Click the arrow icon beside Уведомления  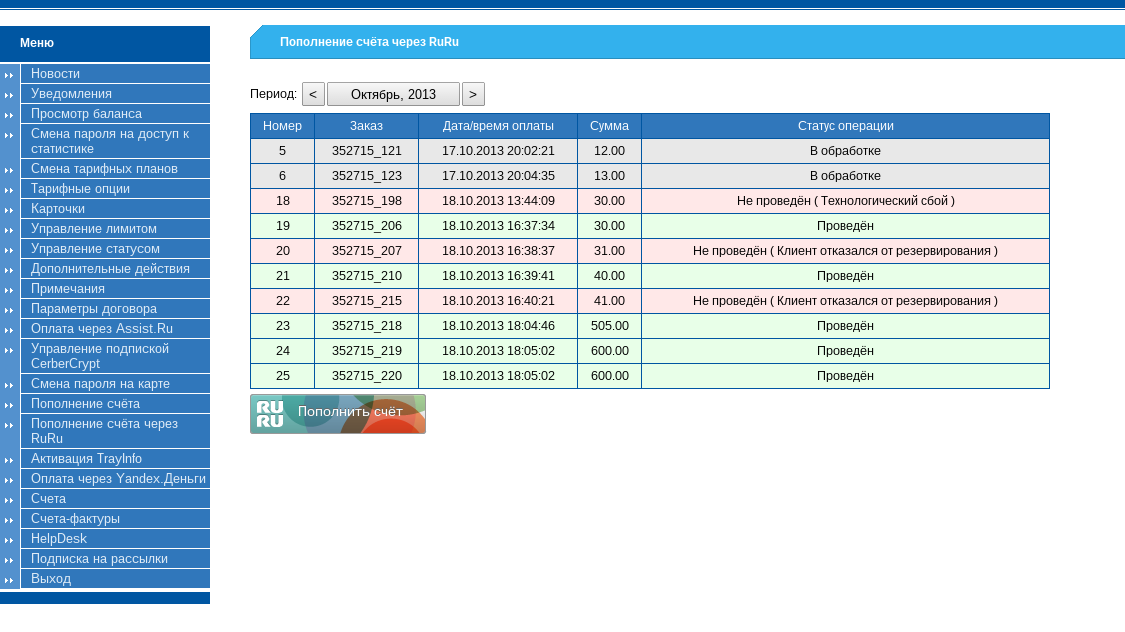click(9, 95)
